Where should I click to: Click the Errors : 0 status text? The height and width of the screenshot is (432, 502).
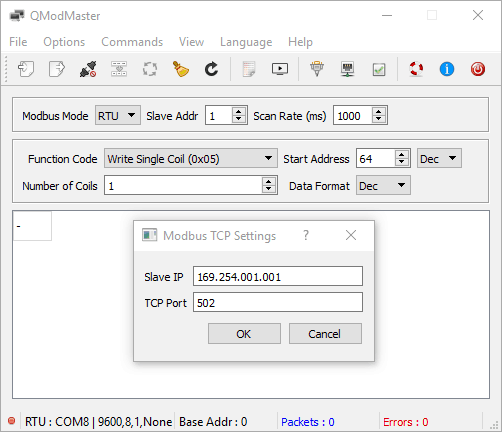(x=406, y=422)
